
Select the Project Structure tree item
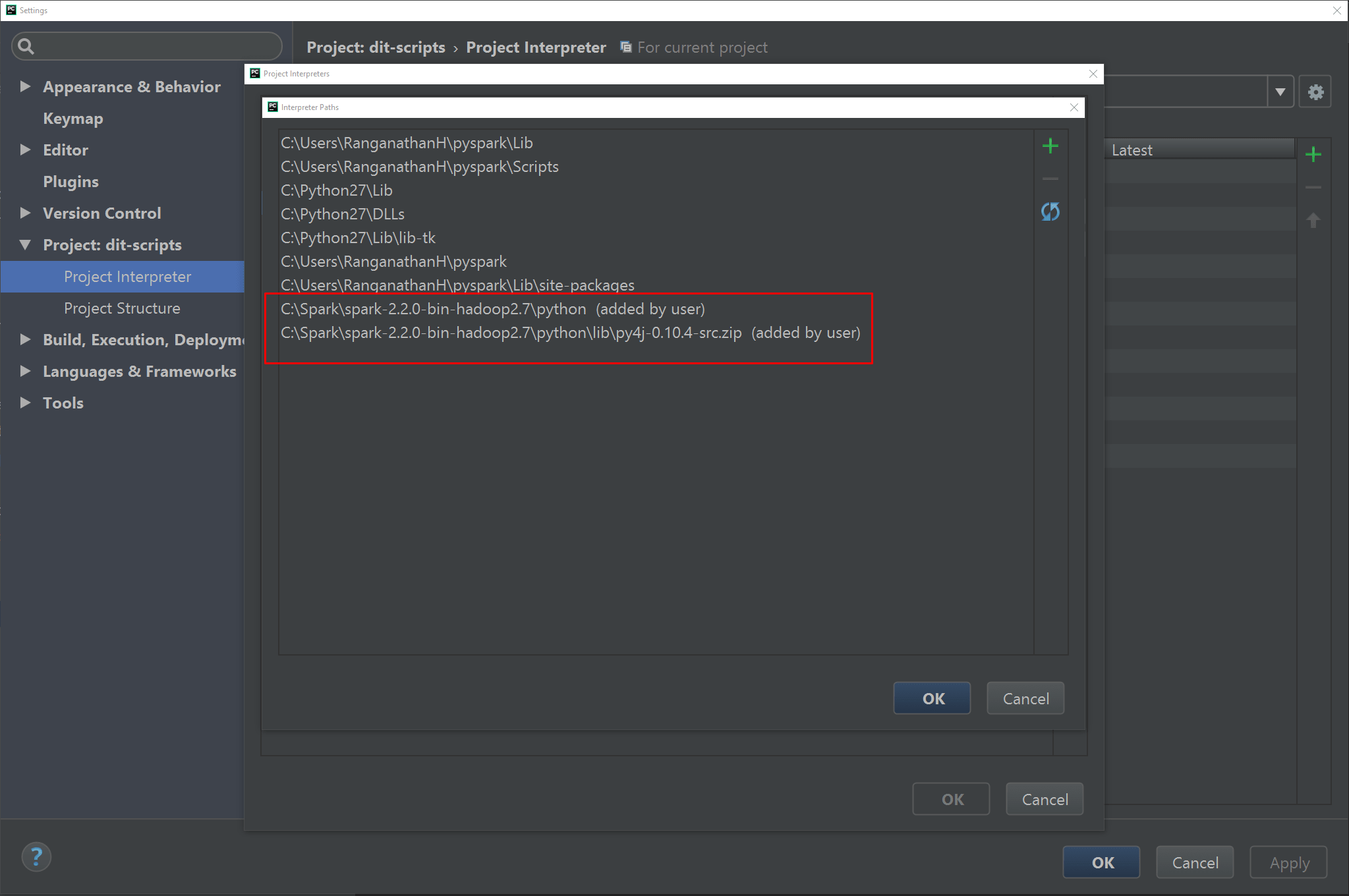coord(120,308)
